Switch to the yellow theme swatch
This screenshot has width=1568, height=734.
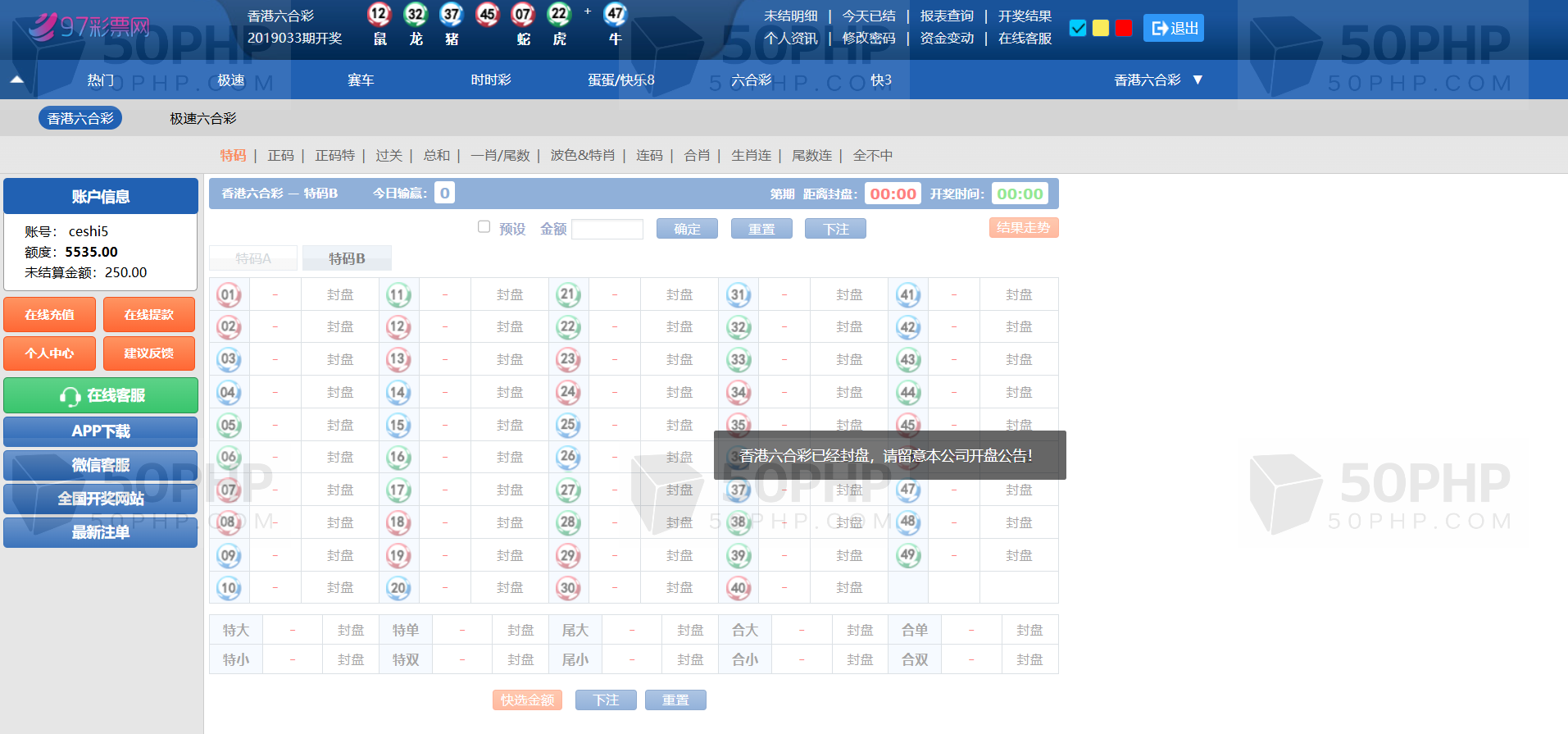[x=1101, y=28]
